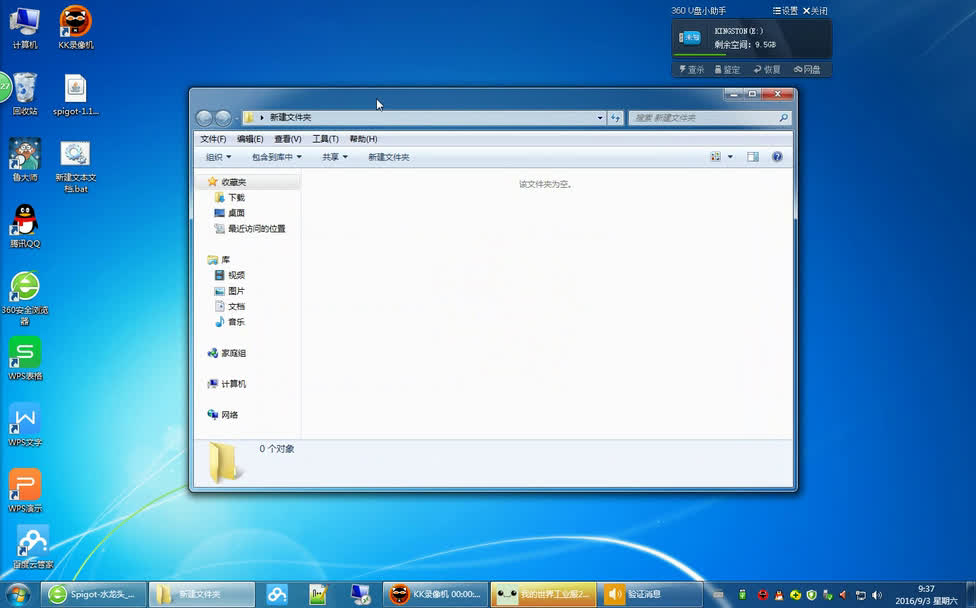This screenshot has height=608, width=976.
Task: Toggle the preview pane icon
Action: [x=753, y=157]
